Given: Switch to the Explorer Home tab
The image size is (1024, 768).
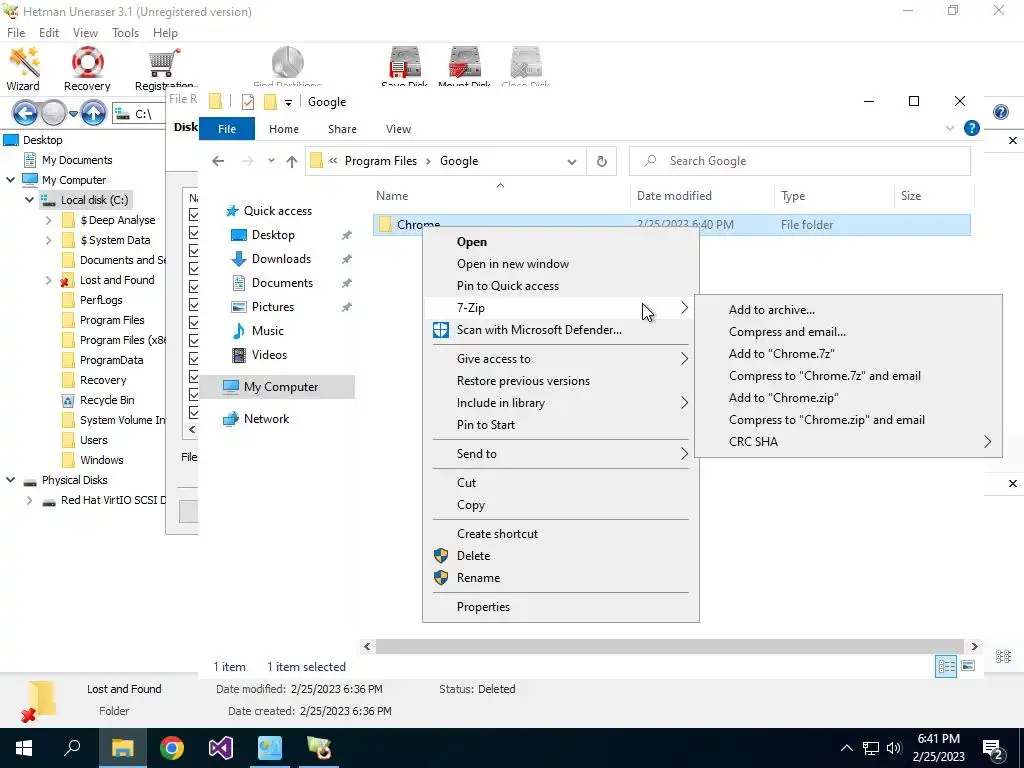Looking at the screenshot, I should click(x=283, y=129).
